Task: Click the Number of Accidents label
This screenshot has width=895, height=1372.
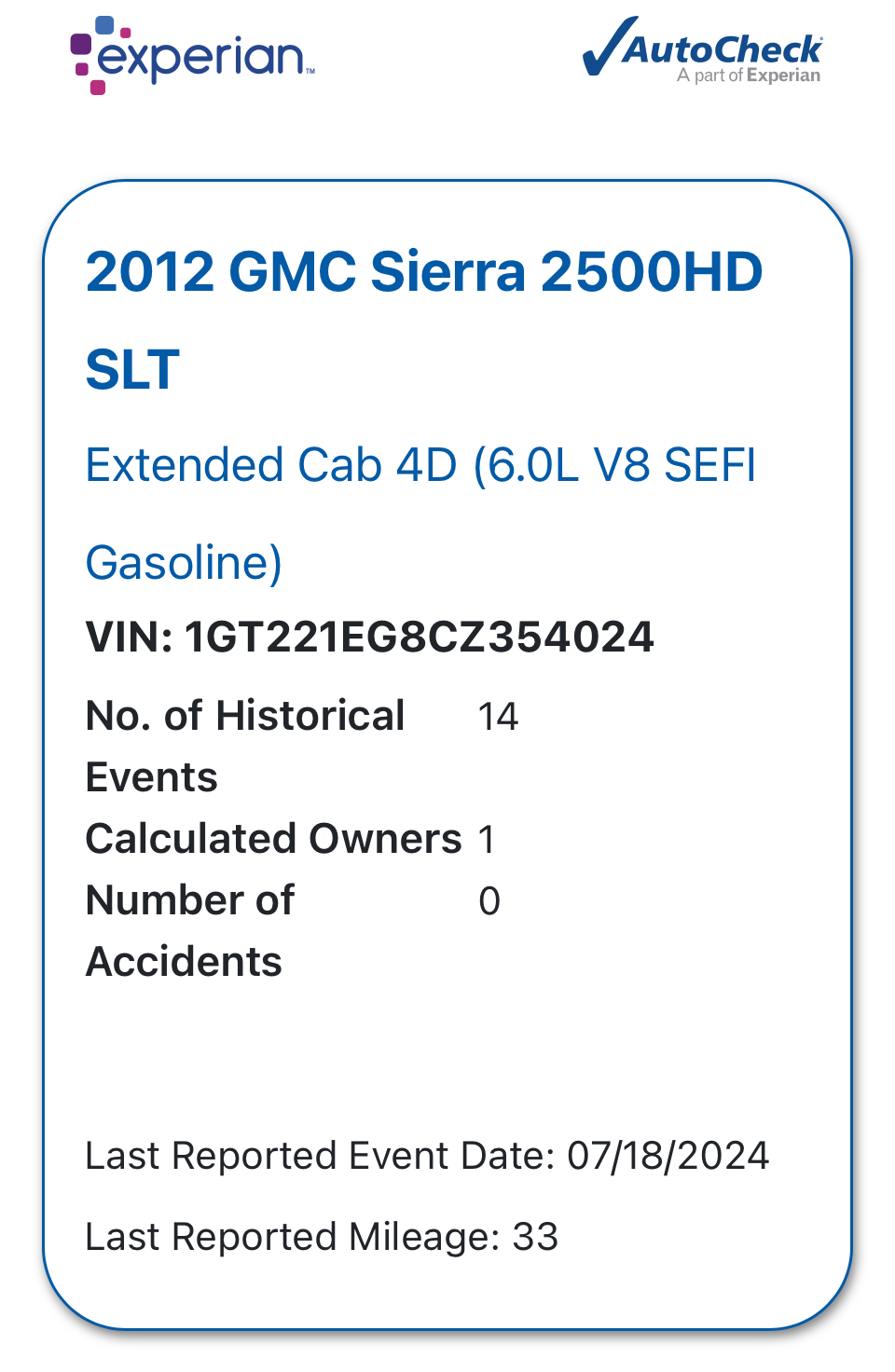Action: 190,931
